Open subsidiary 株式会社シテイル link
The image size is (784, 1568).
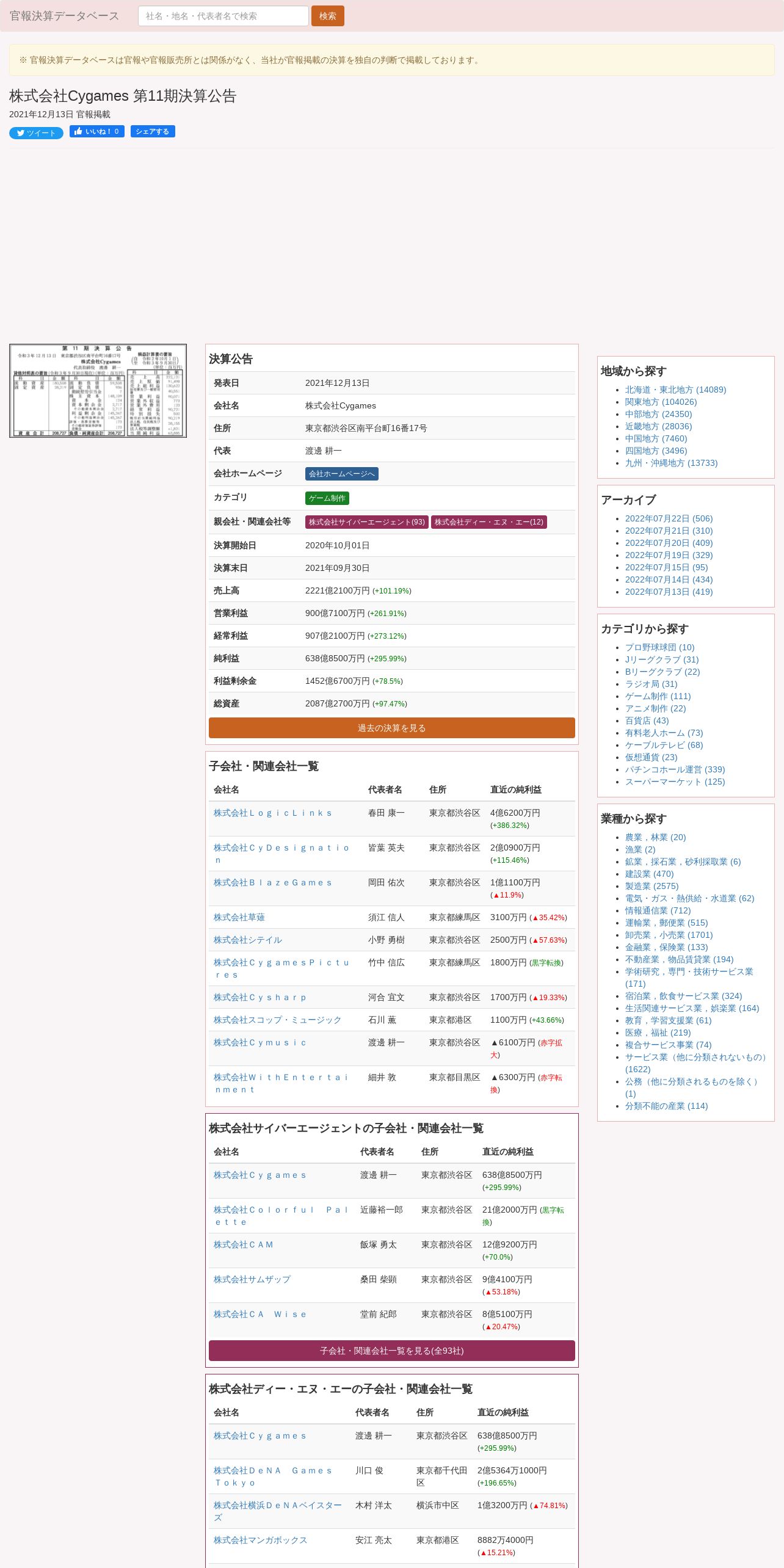(248, 940)
